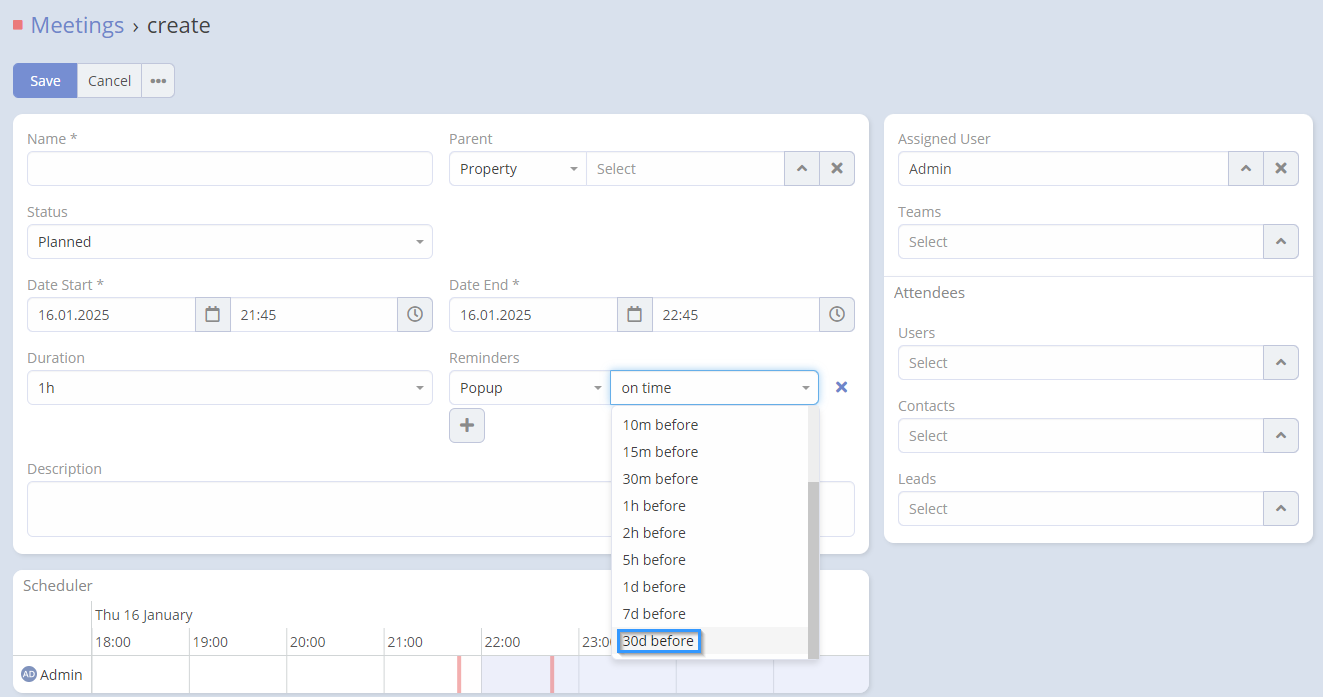Pick the 30d before reminder option
The width and height of the screenshot is (1323, 697).
coord(658,641)
